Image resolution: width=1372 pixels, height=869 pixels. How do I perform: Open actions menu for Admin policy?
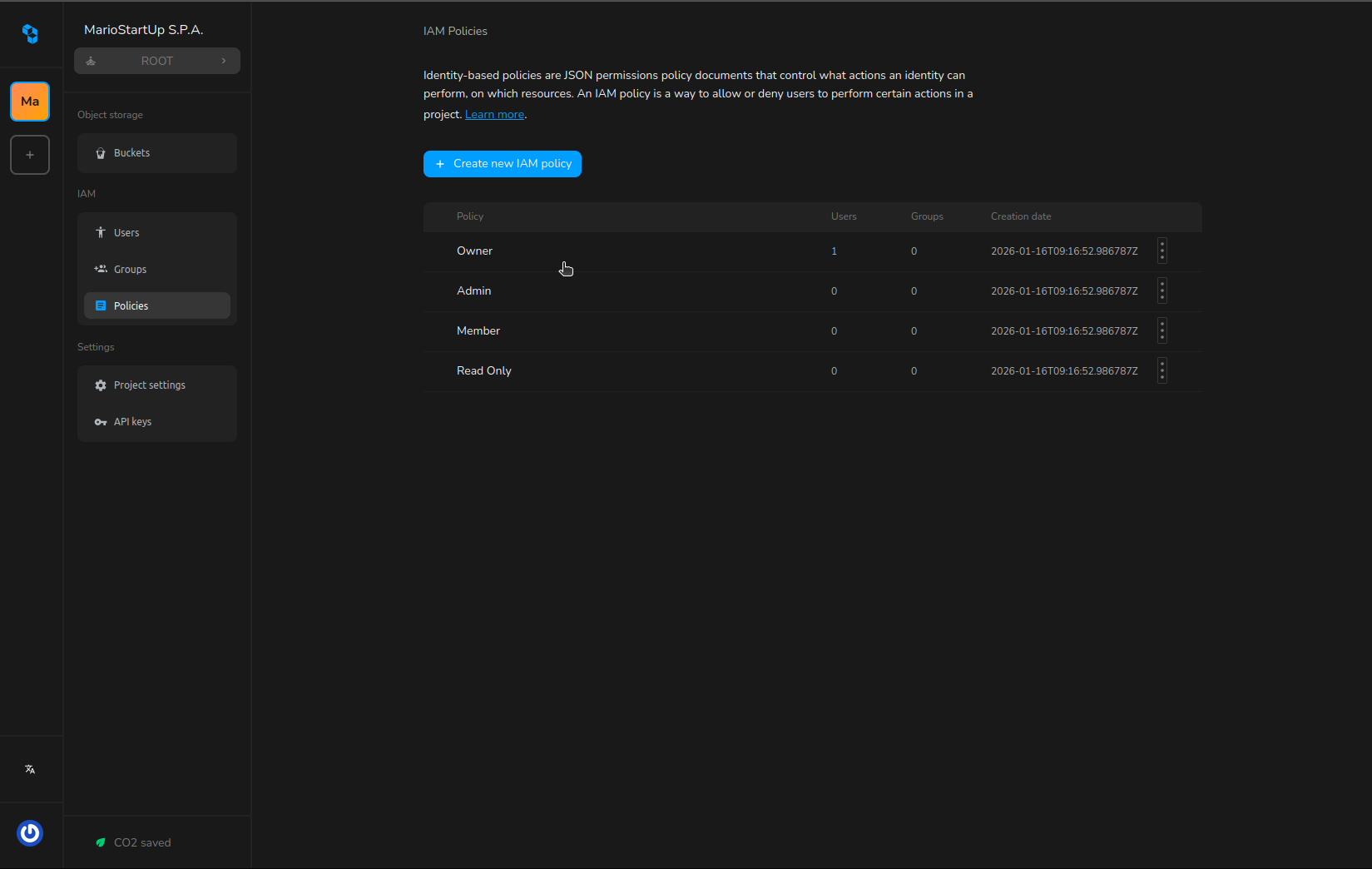(1162, 290)
